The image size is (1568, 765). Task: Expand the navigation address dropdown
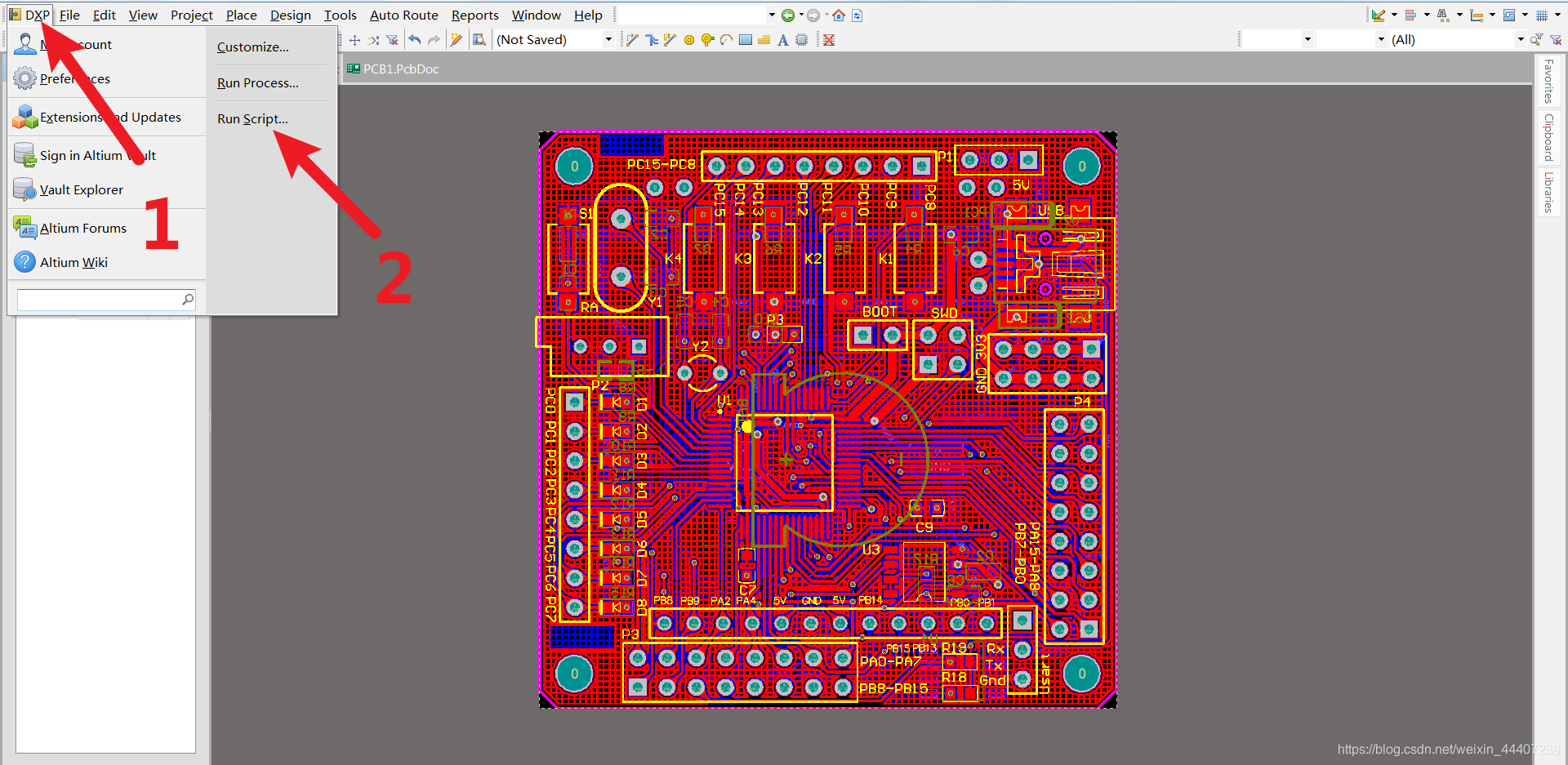tap(772, 15)
